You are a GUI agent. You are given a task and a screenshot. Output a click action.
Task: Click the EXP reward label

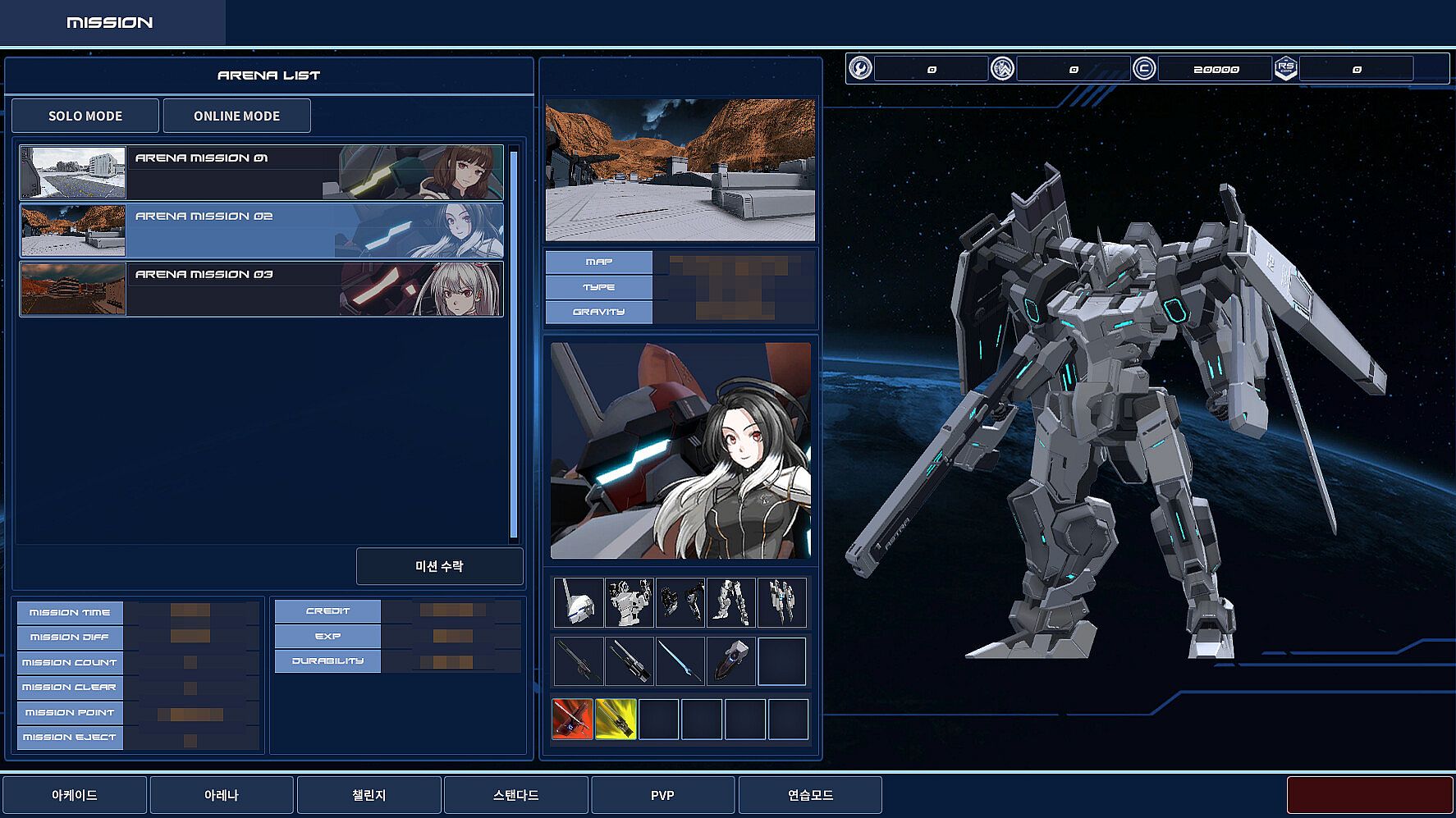pyautogui.click(x=327, y=636)
